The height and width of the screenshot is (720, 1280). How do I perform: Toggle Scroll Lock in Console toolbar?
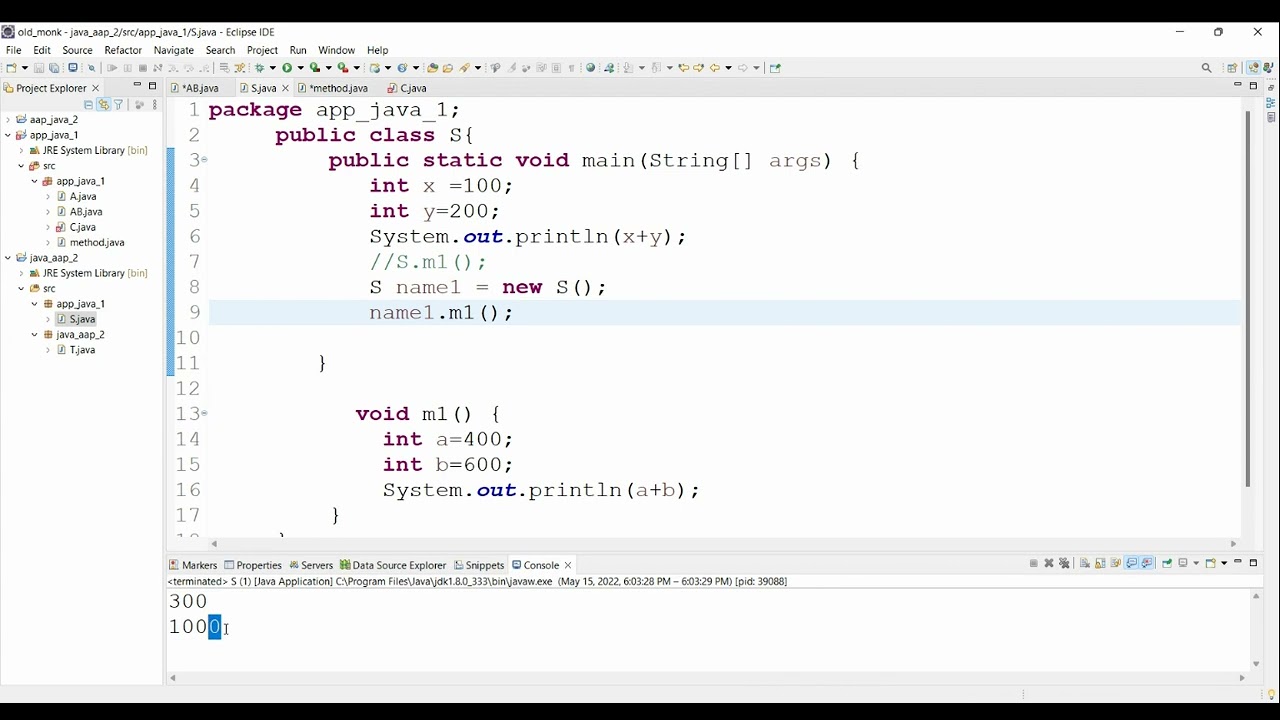click(x=1100, y=564)
